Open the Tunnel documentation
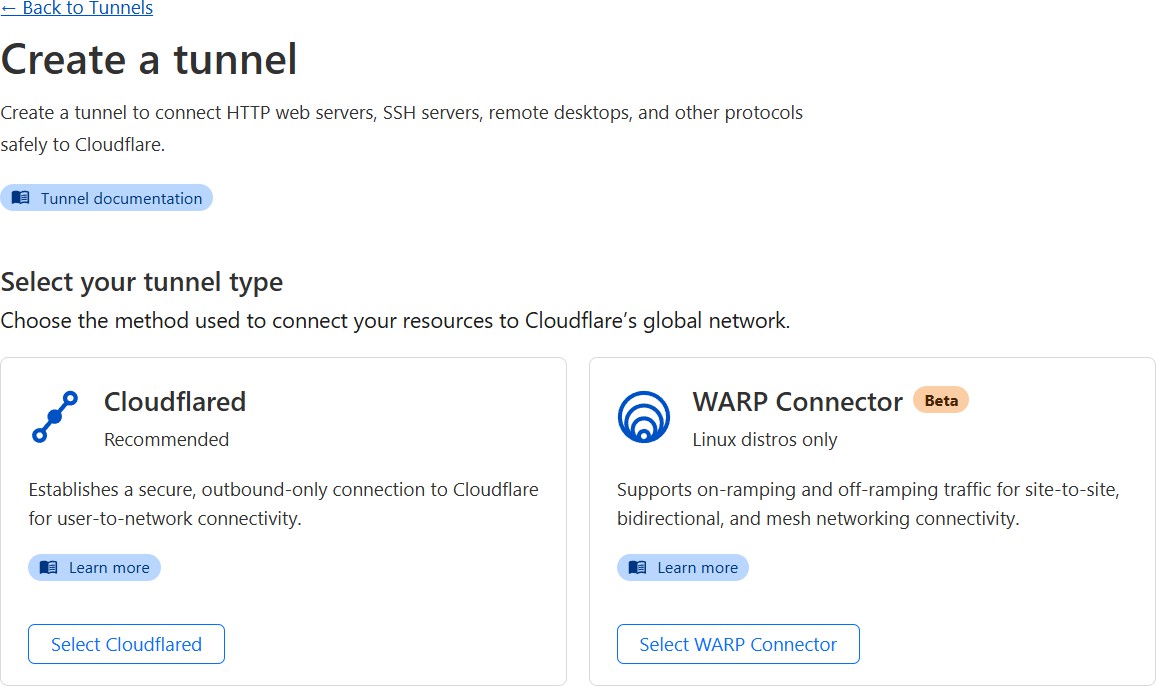This screenshot has width=1156, height=686. [x=107, y=197]
